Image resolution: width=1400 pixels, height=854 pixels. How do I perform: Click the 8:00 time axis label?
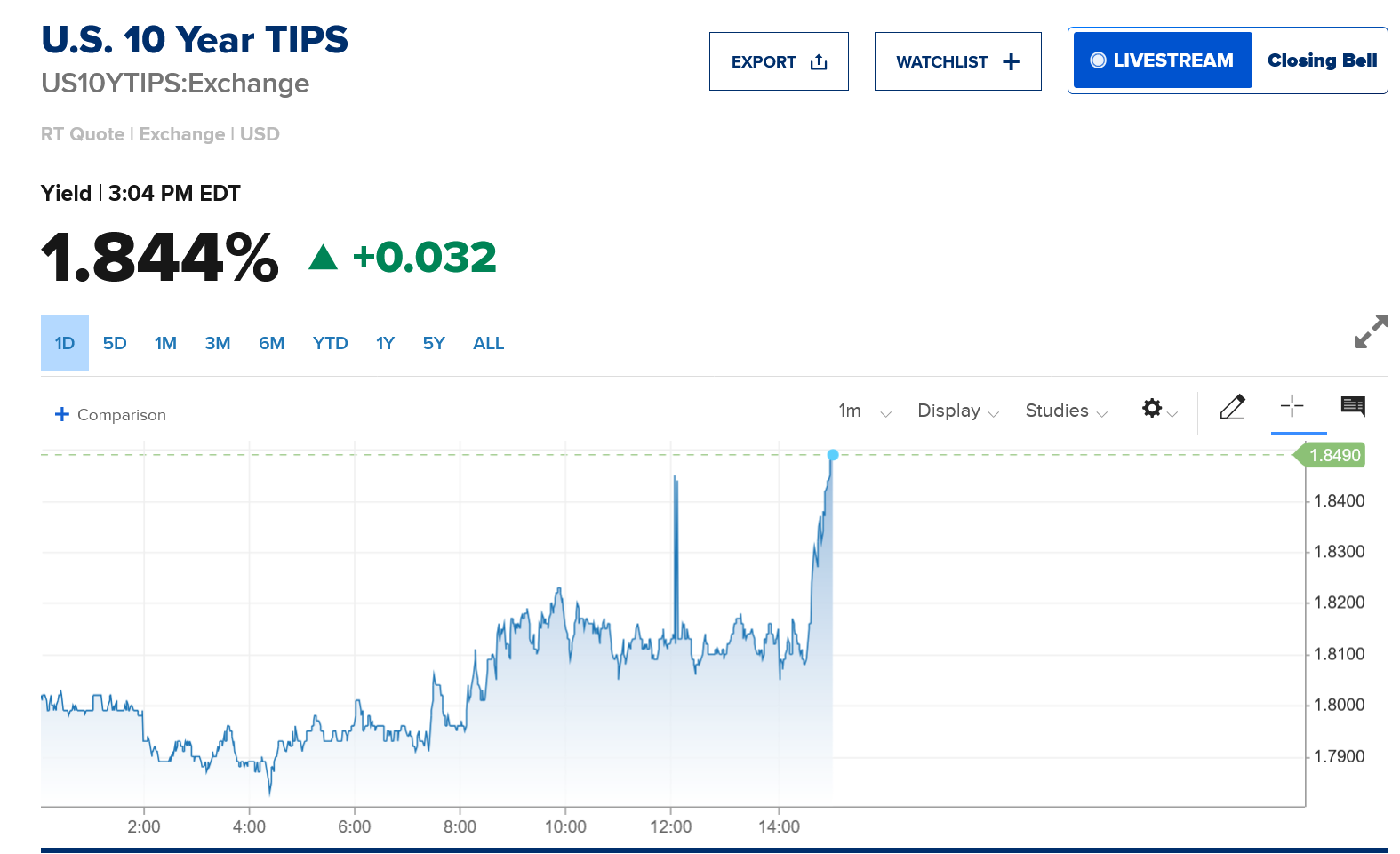pyautogui.click(x=460, y=826)
